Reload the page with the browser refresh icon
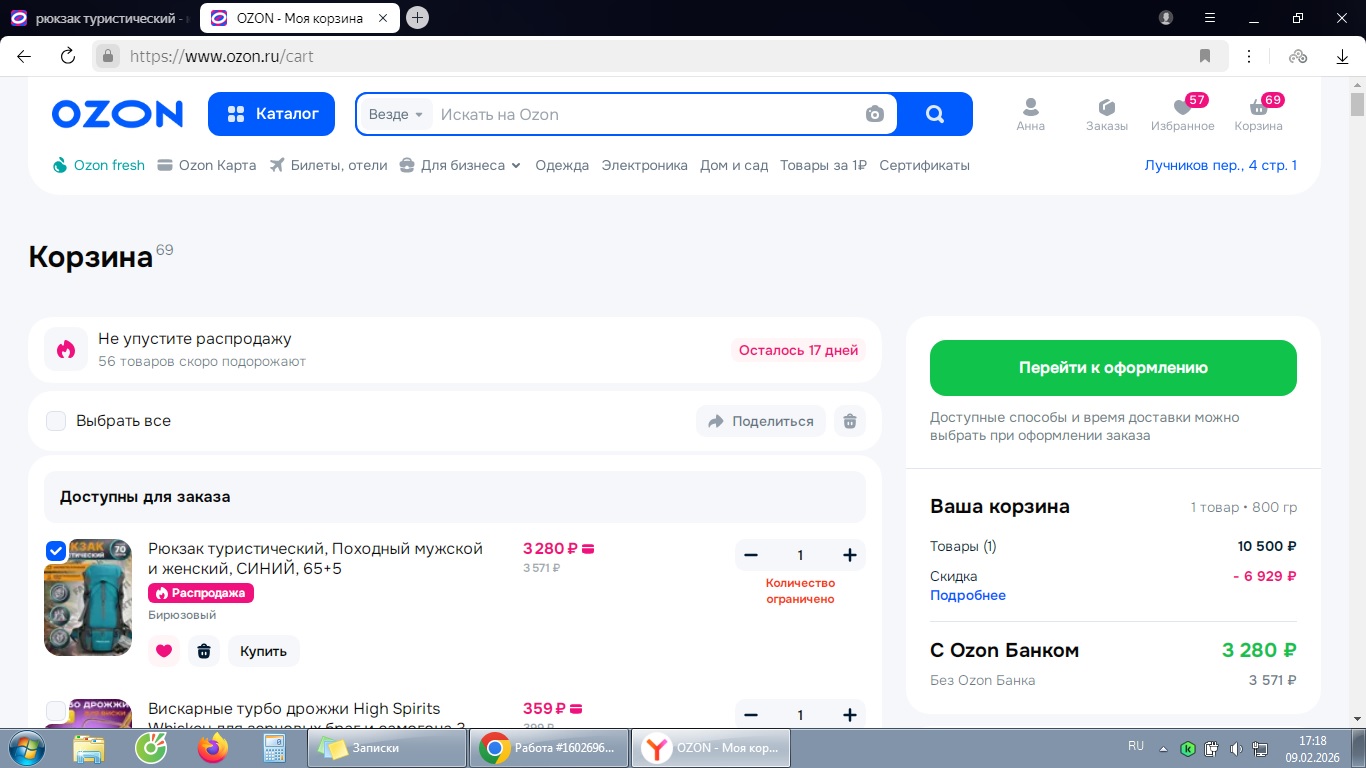The width and height of the screenshot is (1366, 768). pos(68,56)
